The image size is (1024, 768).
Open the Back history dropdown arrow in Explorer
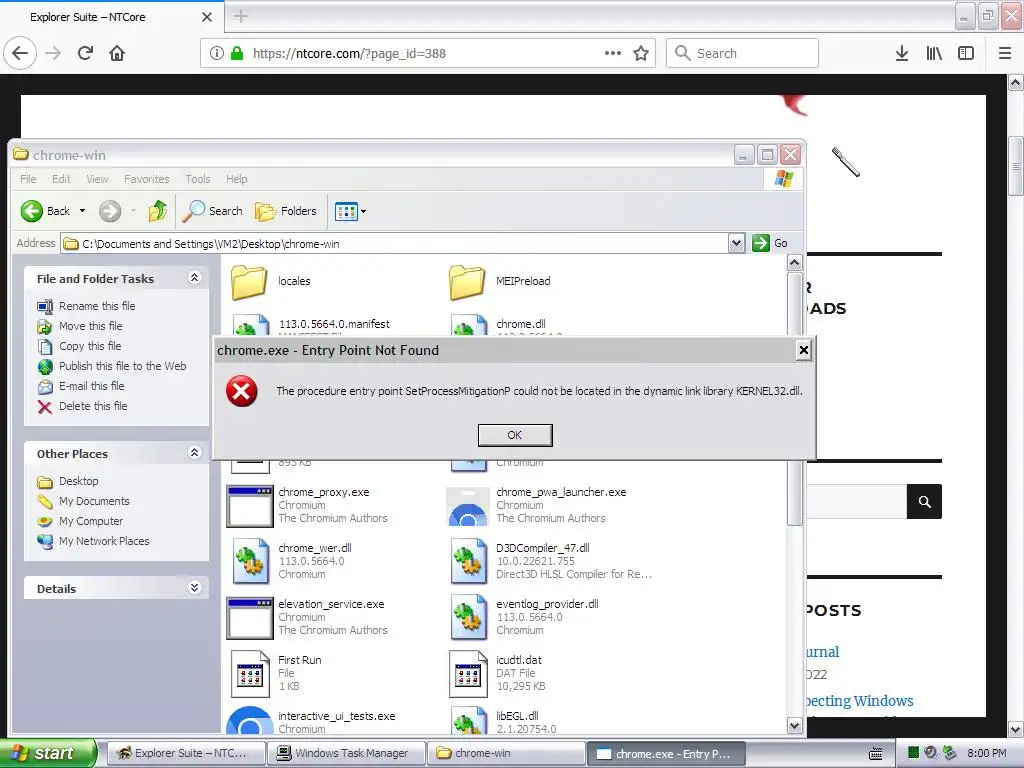click(x=82, y=211)
